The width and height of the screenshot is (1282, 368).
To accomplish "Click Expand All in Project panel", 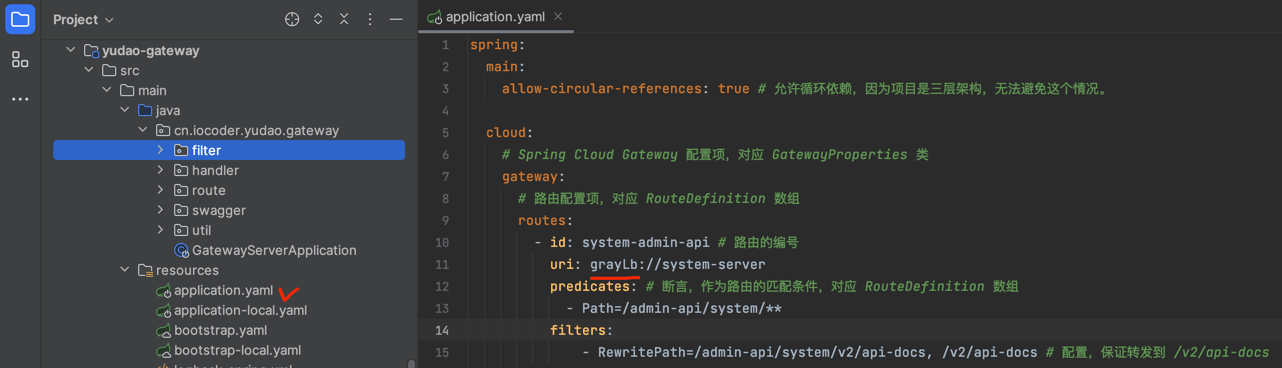I will click(x=318, y=19).
